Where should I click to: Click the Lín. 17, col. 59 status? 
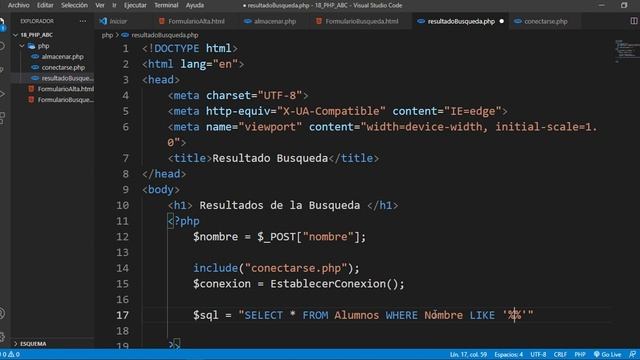point(468,354)
